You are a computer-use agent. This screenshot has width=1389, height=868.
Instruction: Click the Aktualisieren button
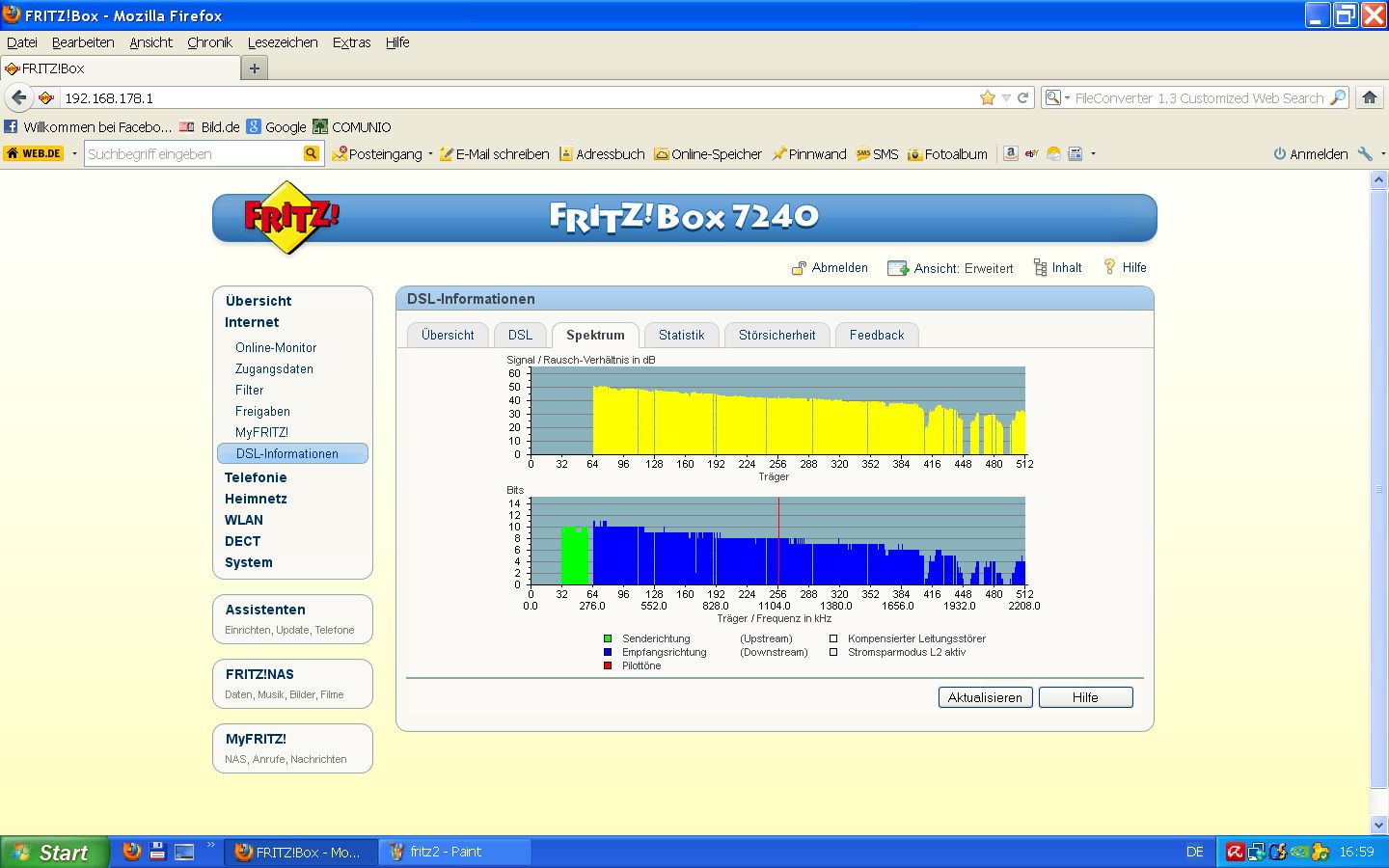pyautogui.click(x=985, y=697)
